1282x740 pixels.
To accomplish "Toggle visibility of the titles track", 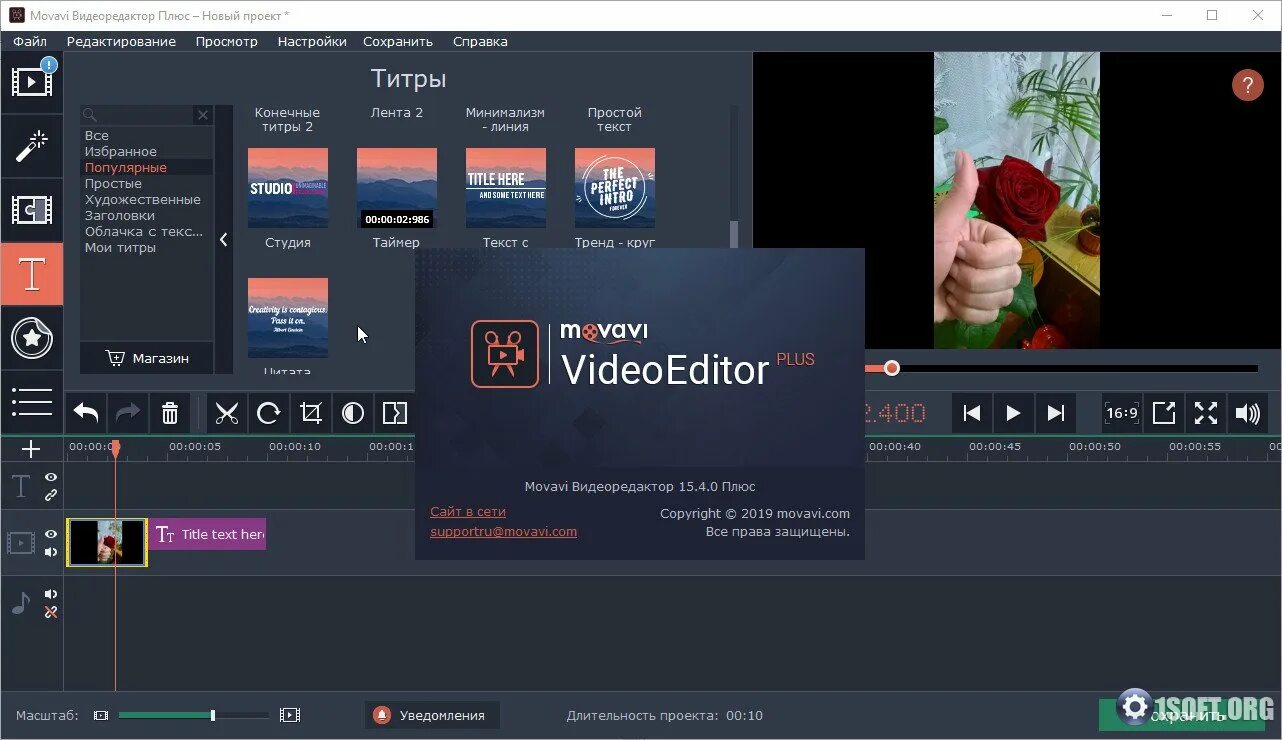I will 51,478.
